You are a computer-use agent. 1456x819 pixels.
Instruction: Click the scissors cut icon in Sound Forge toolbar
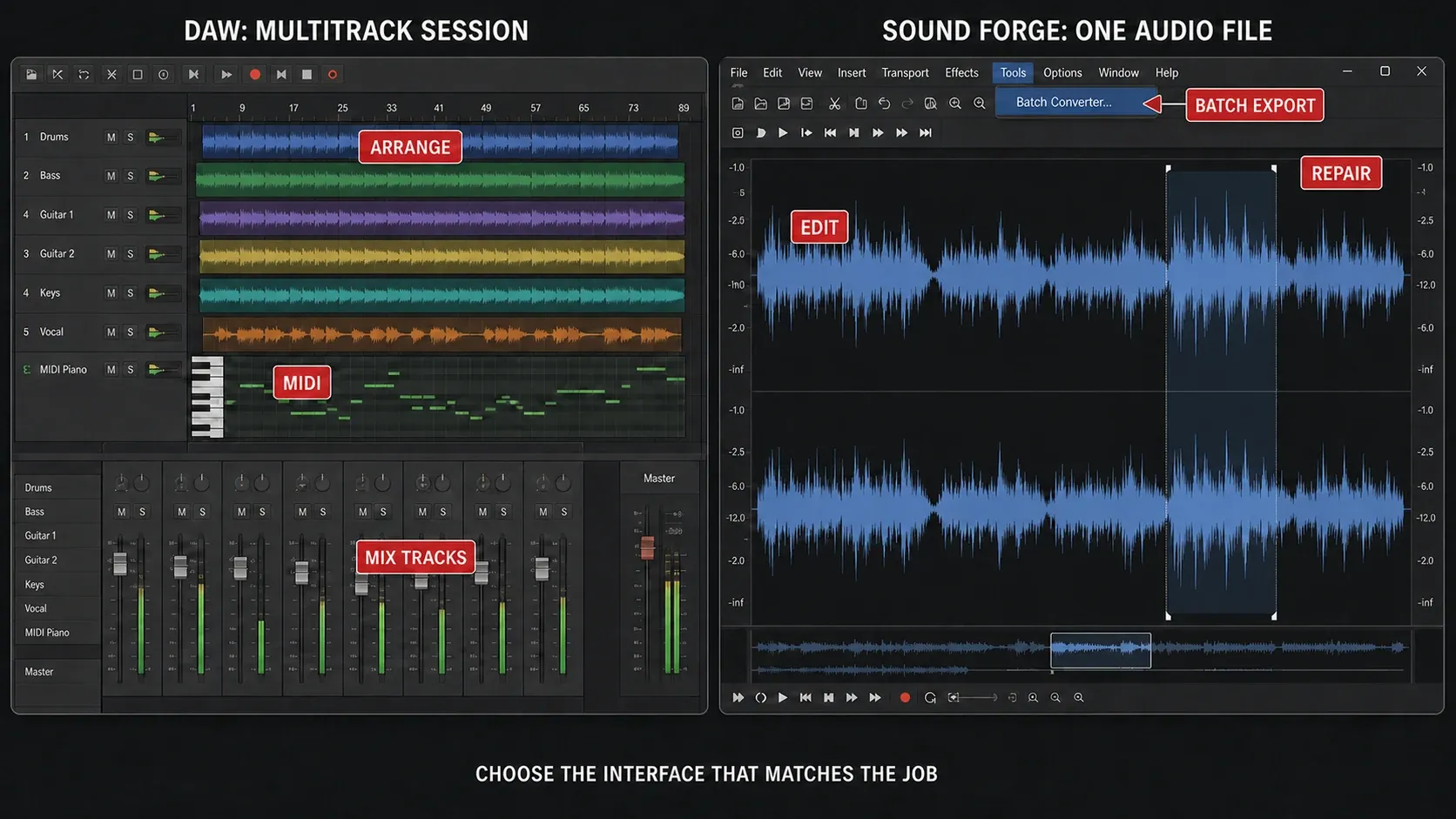pyautogui.click(x=834, y=104)
